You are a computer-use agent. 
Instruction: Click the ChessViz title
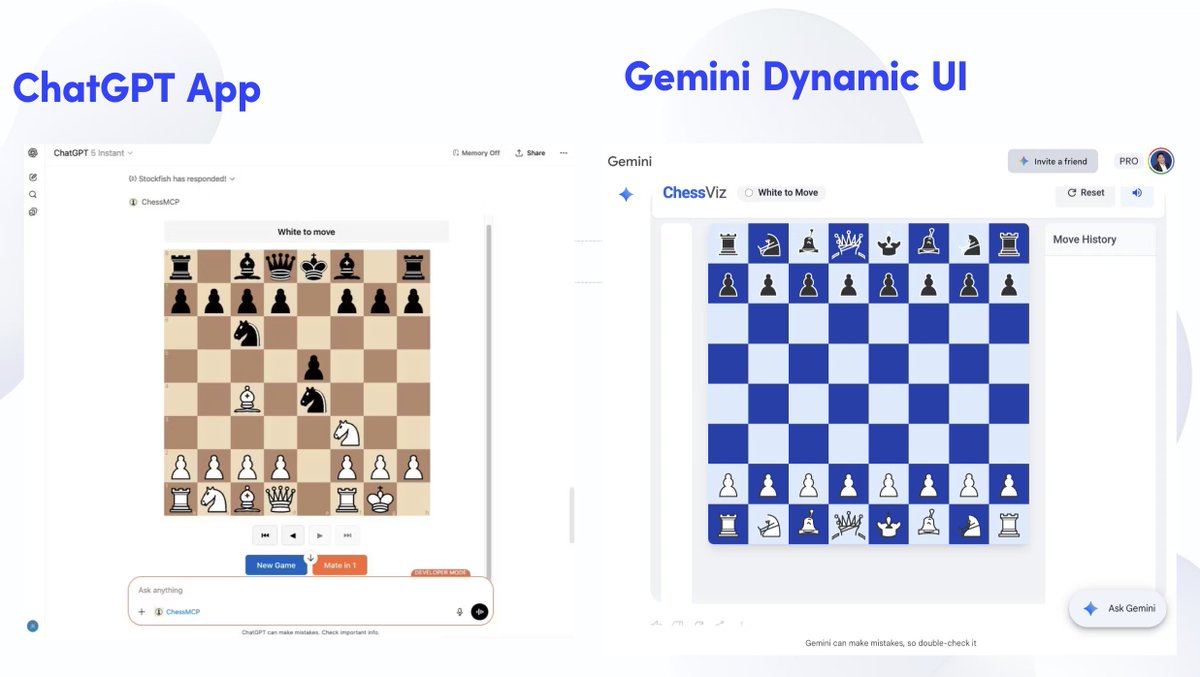[694, 193]
